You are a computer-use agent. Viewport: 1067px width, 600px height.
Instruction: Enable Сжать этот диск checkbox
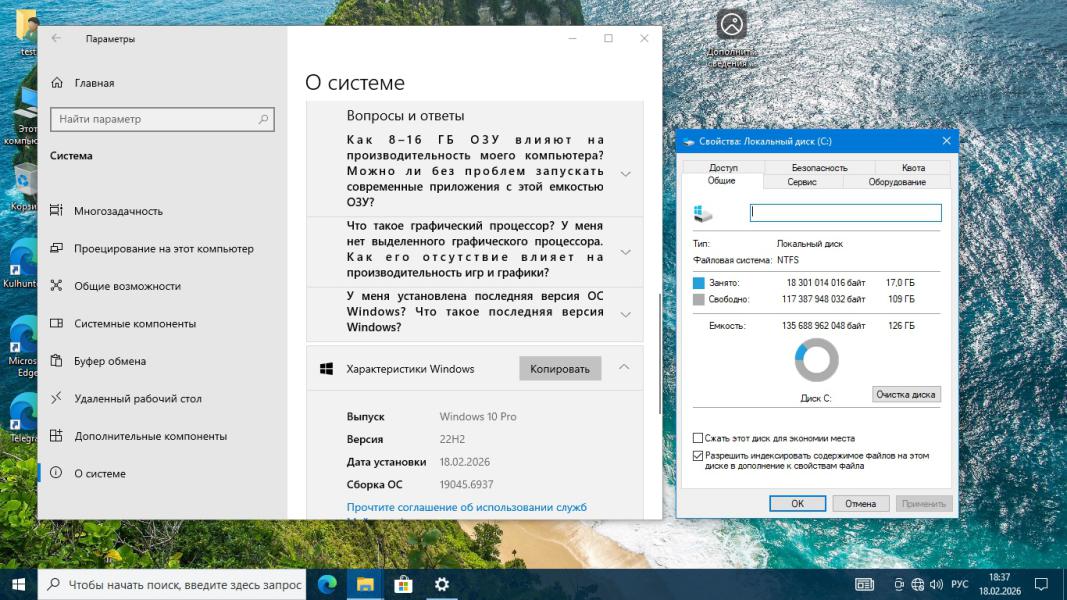click(698, 438)
